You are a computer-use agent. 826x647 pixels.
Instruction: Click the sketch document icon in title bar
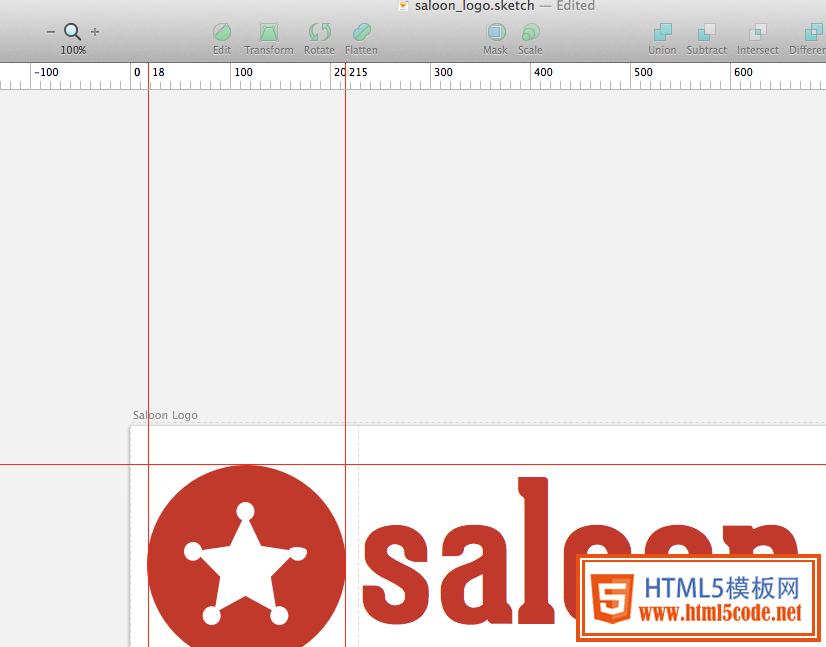[404, 6]
